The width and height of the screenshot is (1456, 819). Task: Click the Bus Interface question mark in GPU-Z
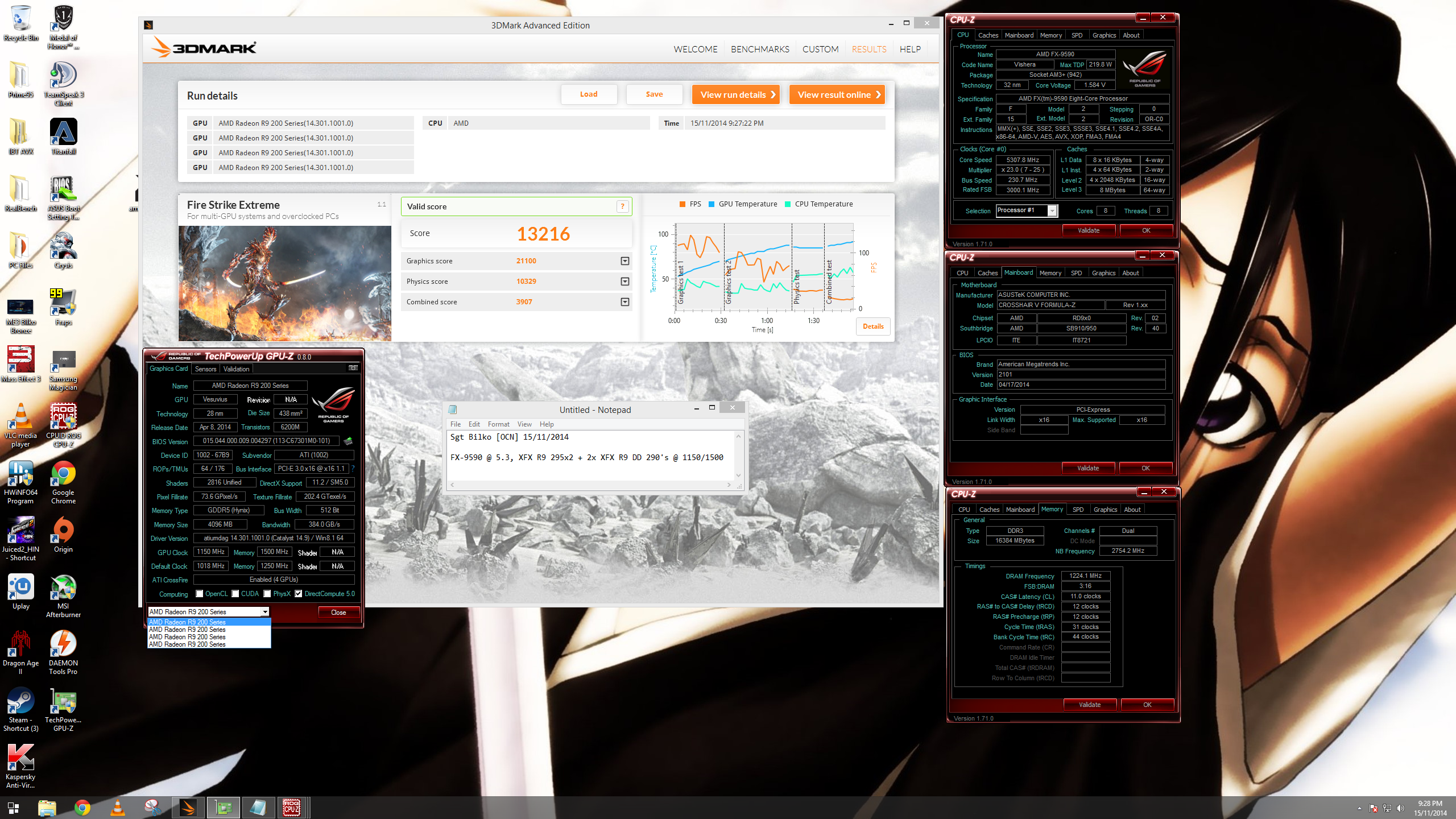click(353, 469)
